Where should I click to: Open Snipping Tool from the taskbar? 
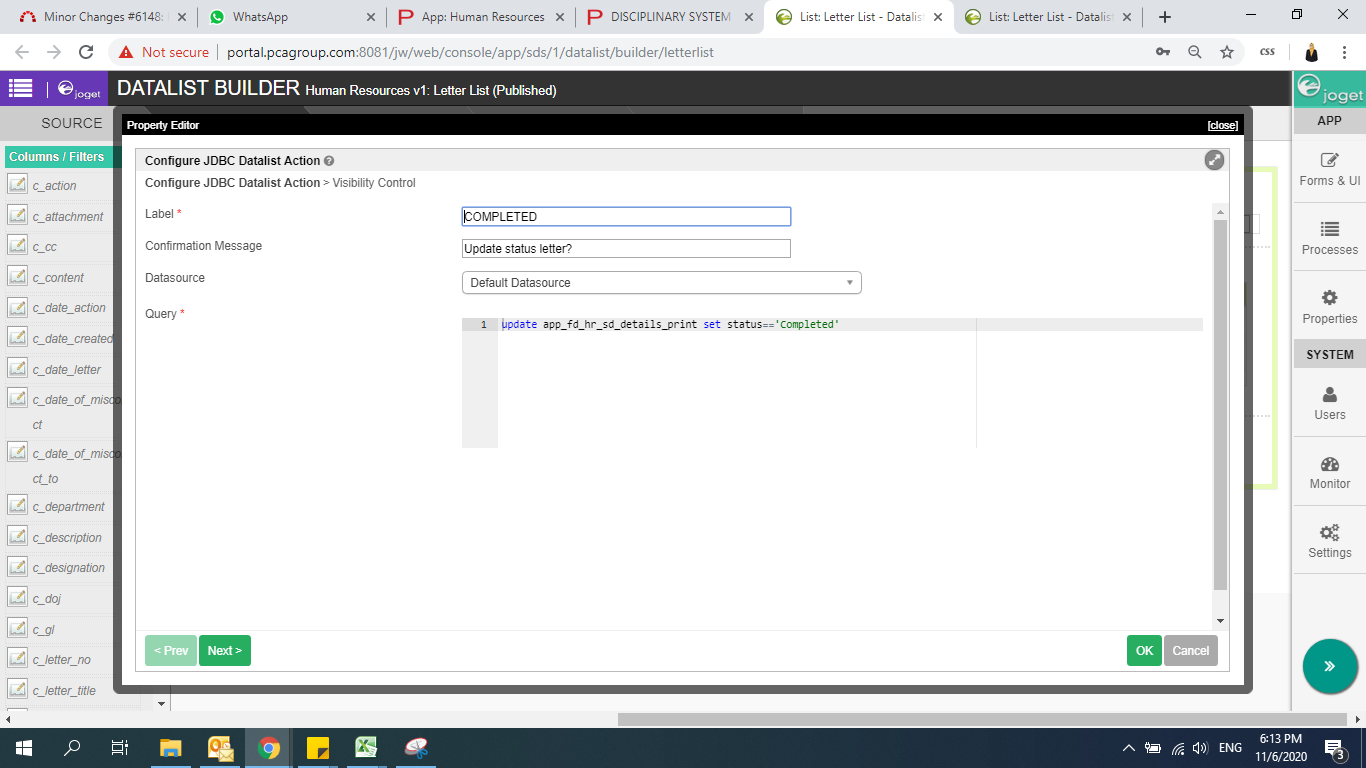click(416, 747)
